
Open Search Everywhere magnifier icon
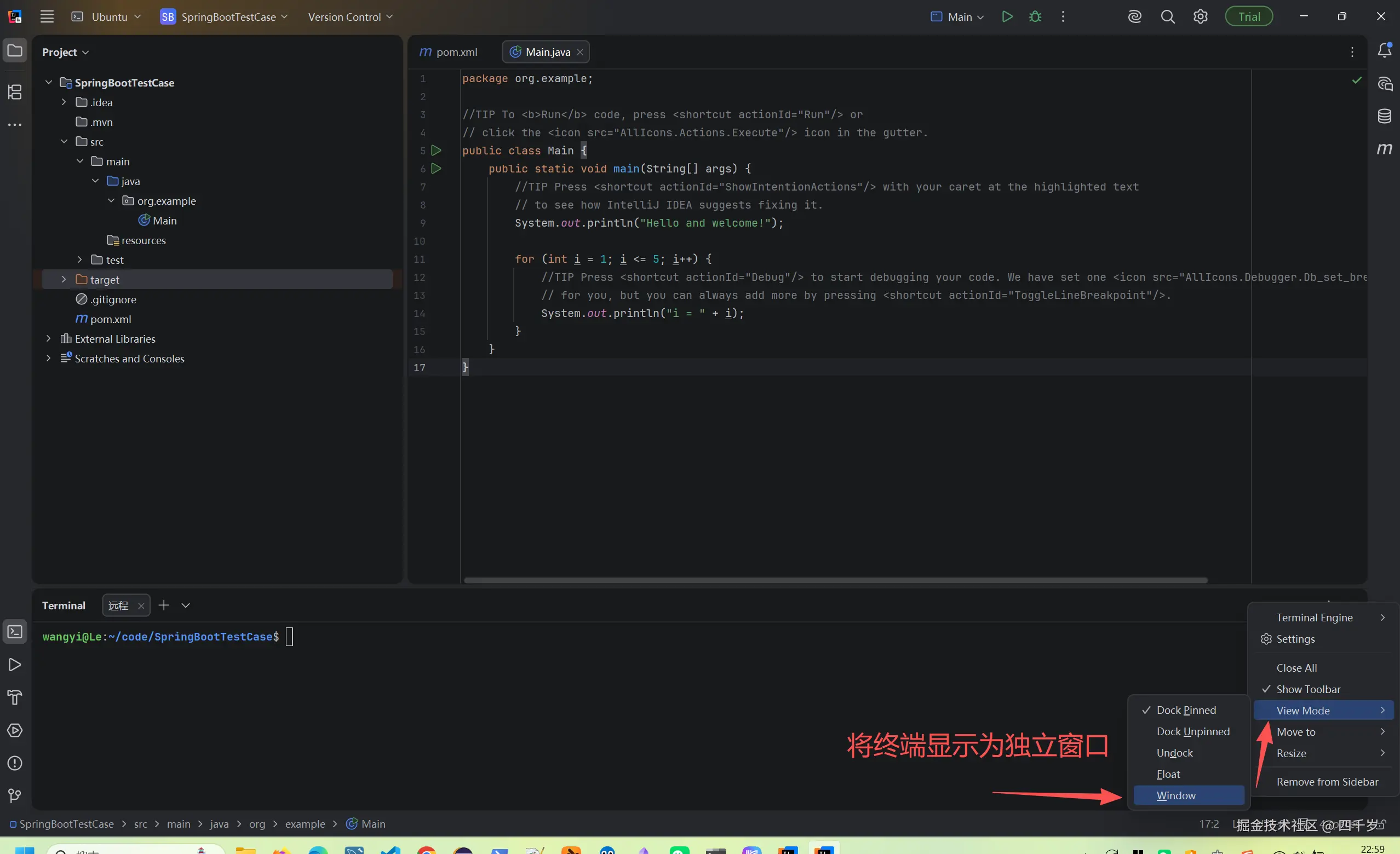click(x=1168, y=16)
